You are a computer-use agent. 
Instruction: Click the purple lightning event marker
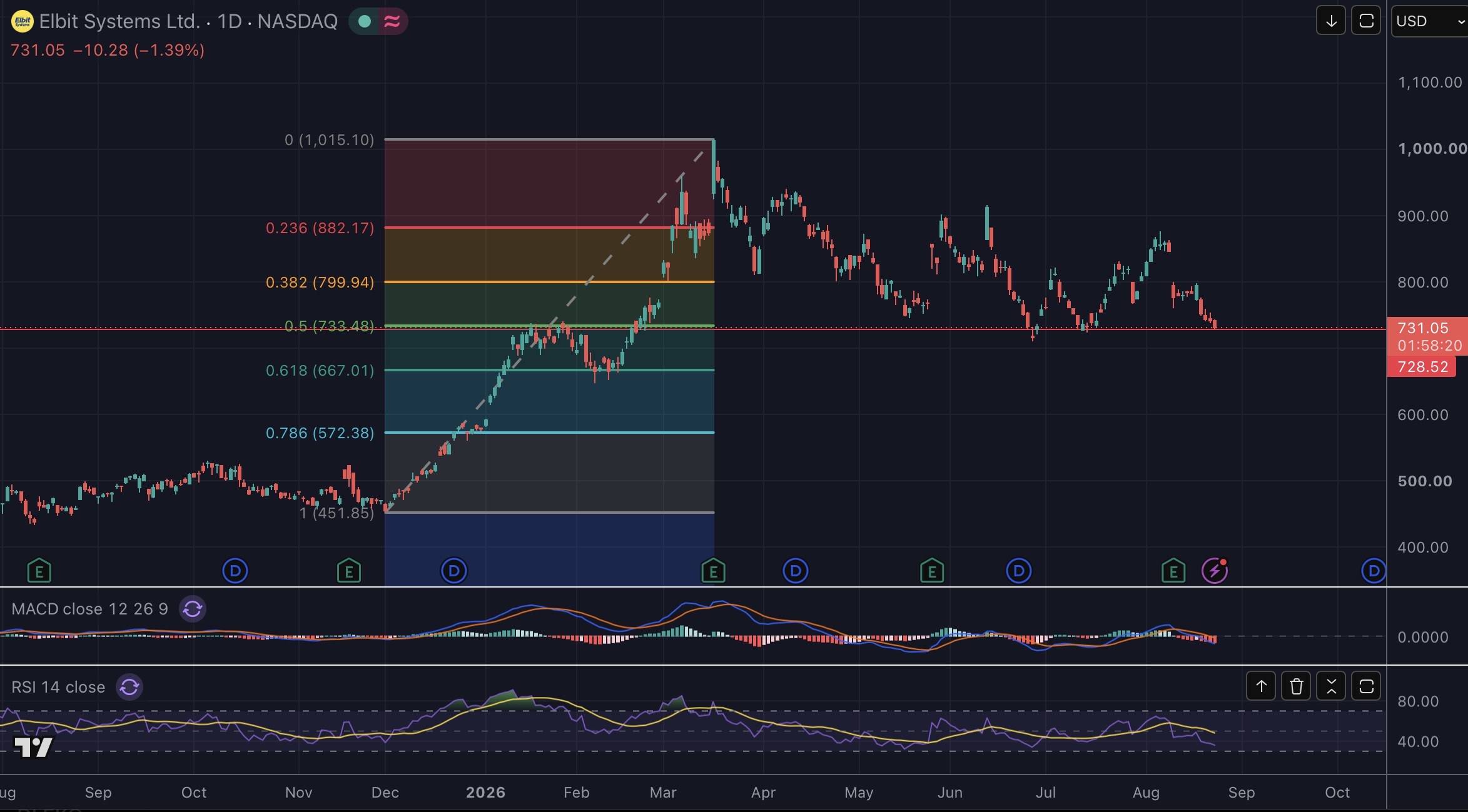[1215, 571]
